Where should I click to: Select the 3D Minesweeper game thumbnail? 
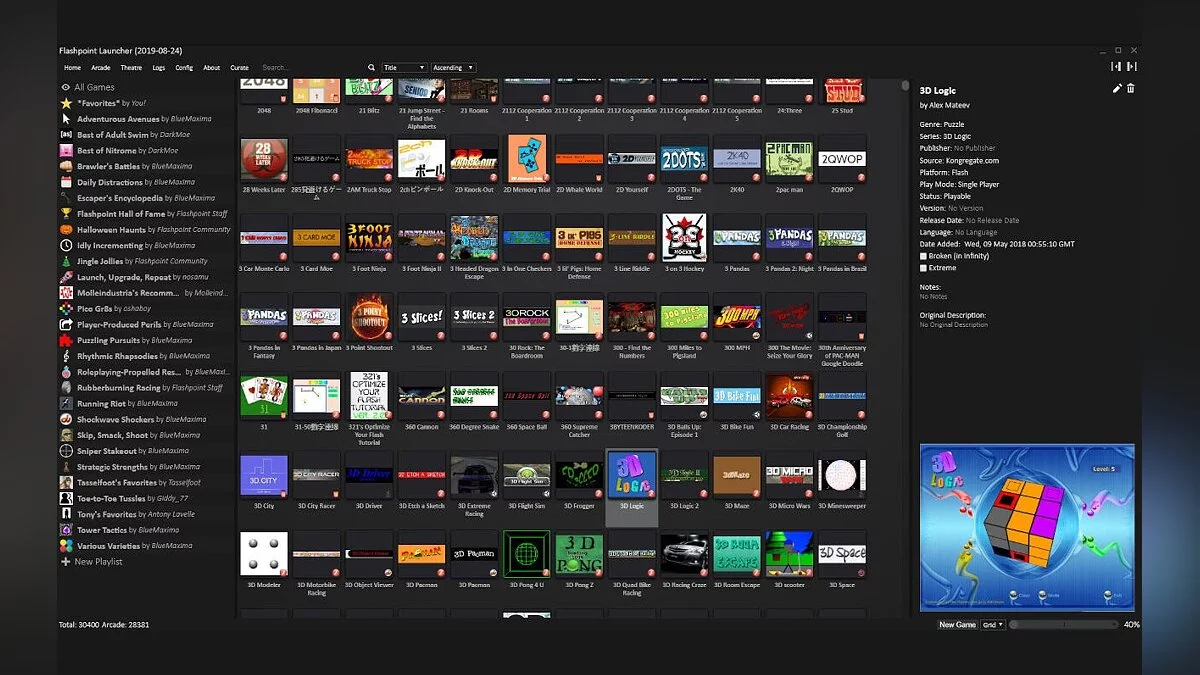pos(841,475)
